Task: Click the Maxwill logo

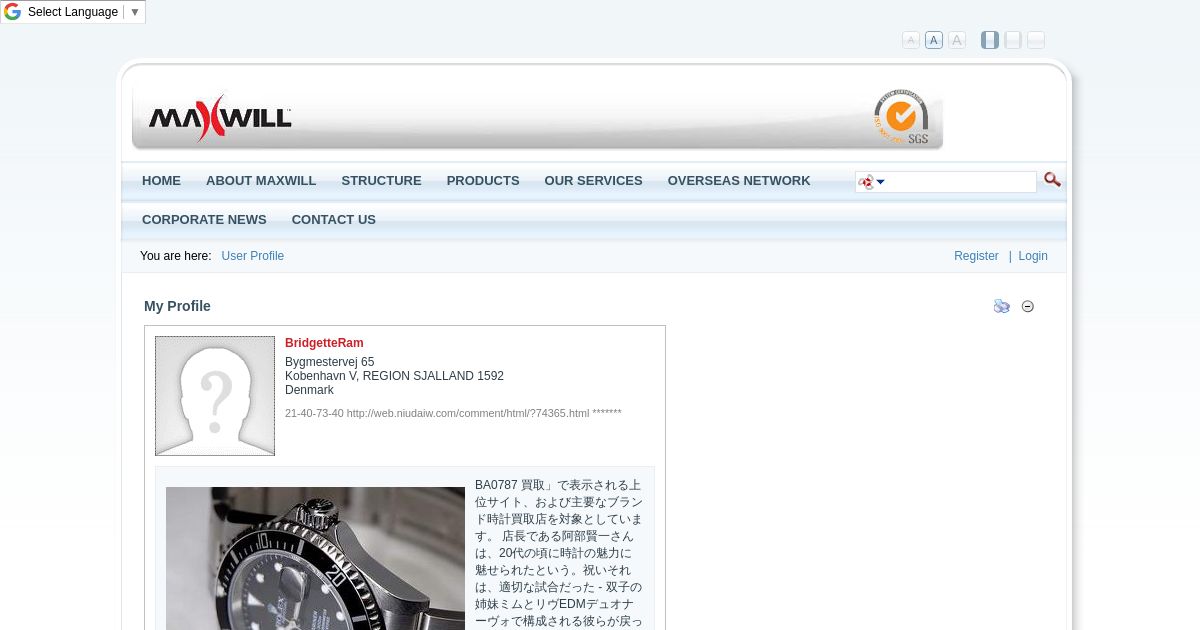Action: pyautogui.click(x=220, y=118)
